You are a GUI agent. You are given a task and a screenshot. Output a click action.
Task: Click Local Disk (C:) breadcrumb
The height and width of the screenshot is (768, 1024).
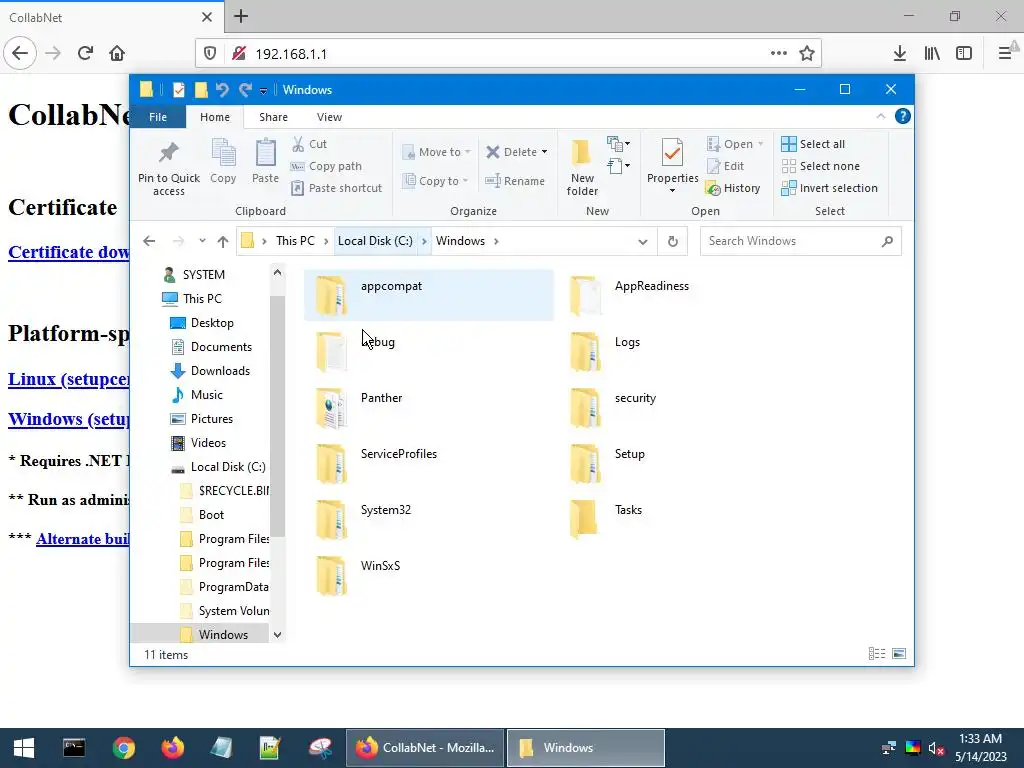tap(376, 241)
